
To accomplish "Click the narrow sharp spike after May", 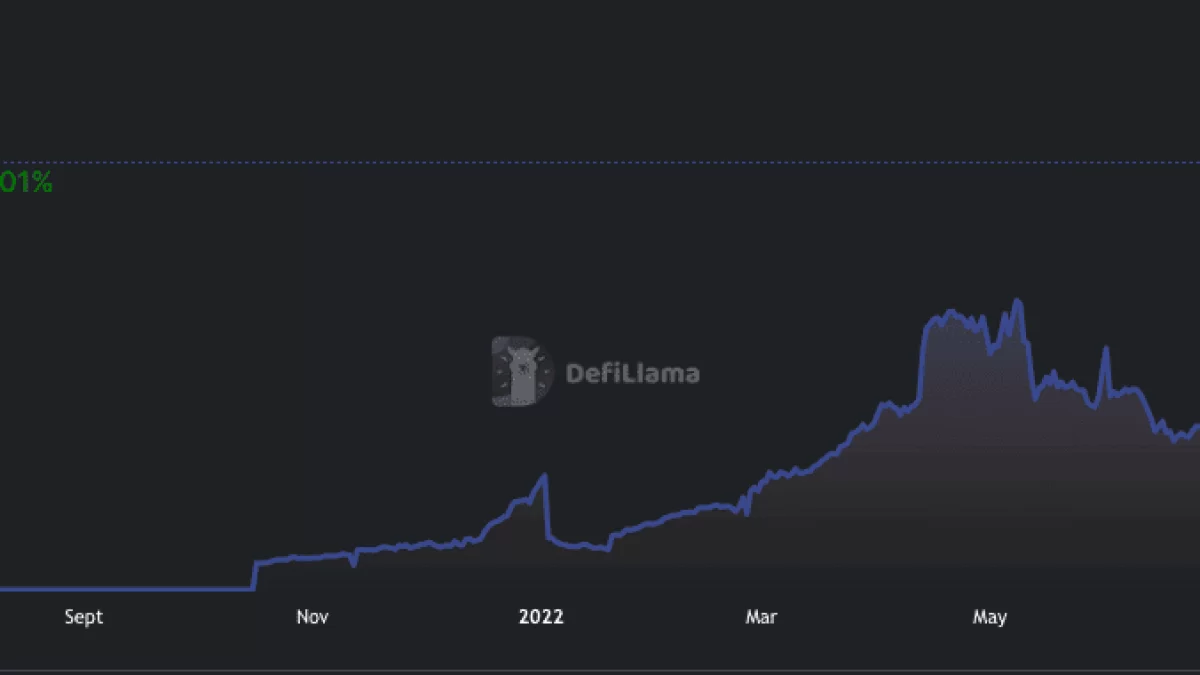I will 1105,348.
